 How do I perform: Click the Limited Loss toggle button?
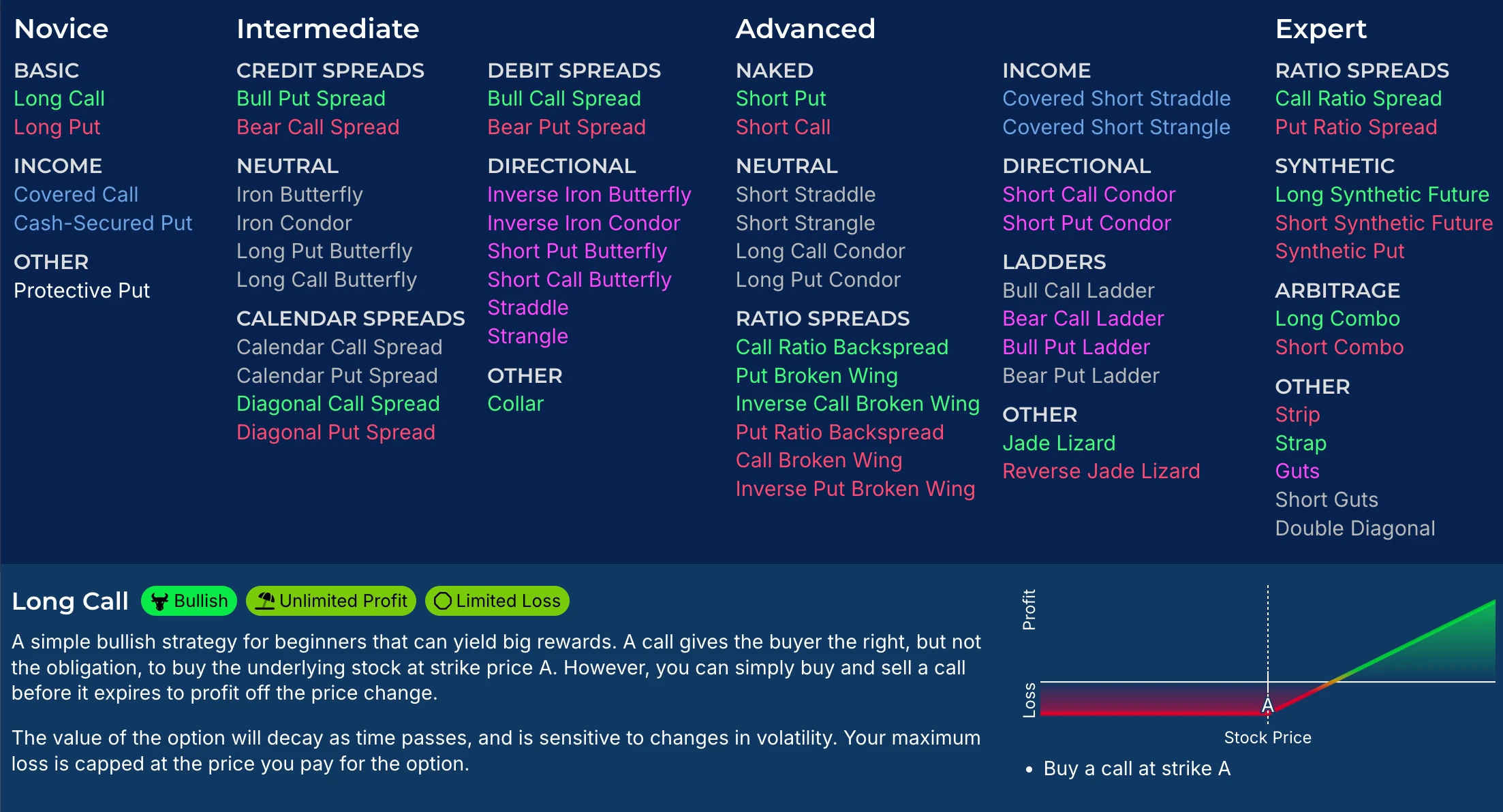[x=499, y=600]
